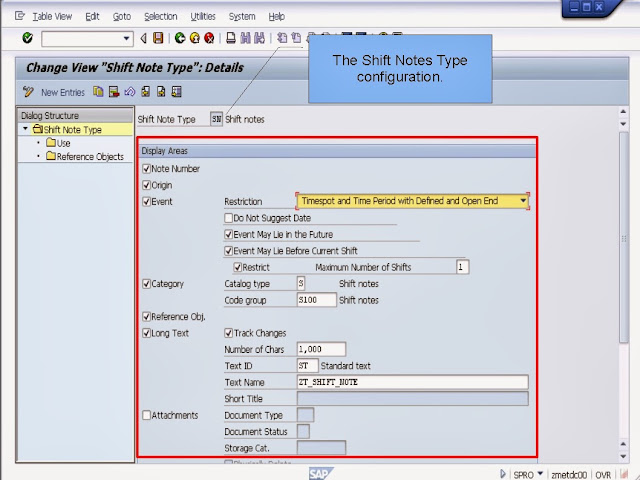
Task: Open the Goto menu
Action: coord(122,16)
